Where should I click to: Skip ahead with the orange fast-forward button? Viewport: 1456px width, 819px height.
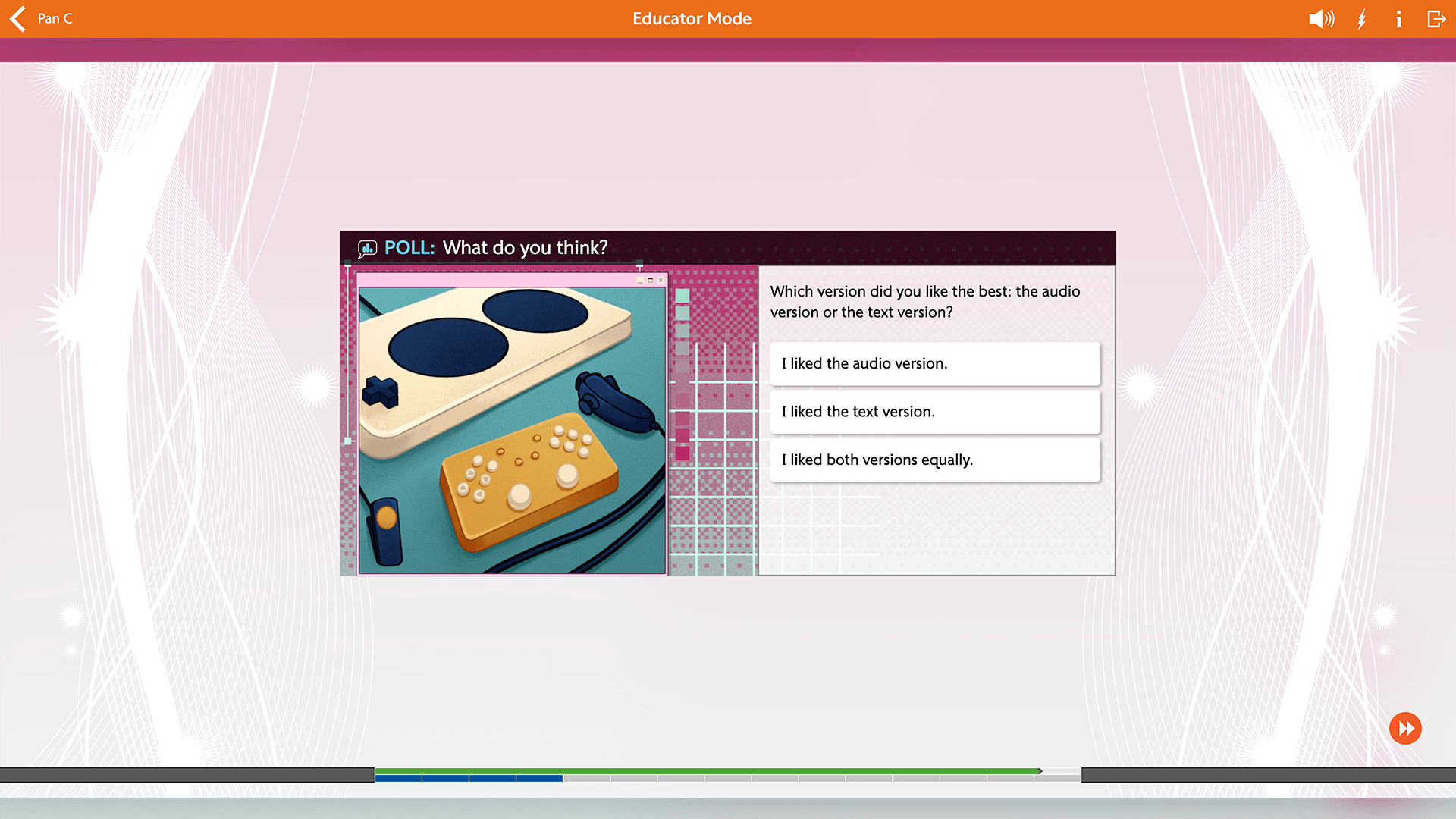point(1405,729)
